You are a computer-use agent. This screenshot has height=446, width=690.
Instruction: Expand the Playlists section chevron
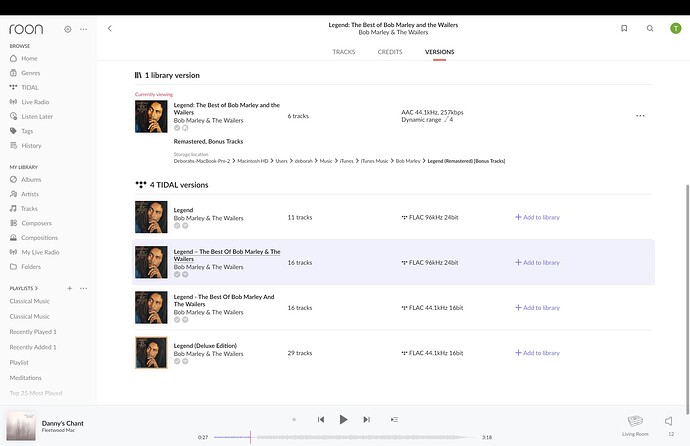tap(36, 289)
